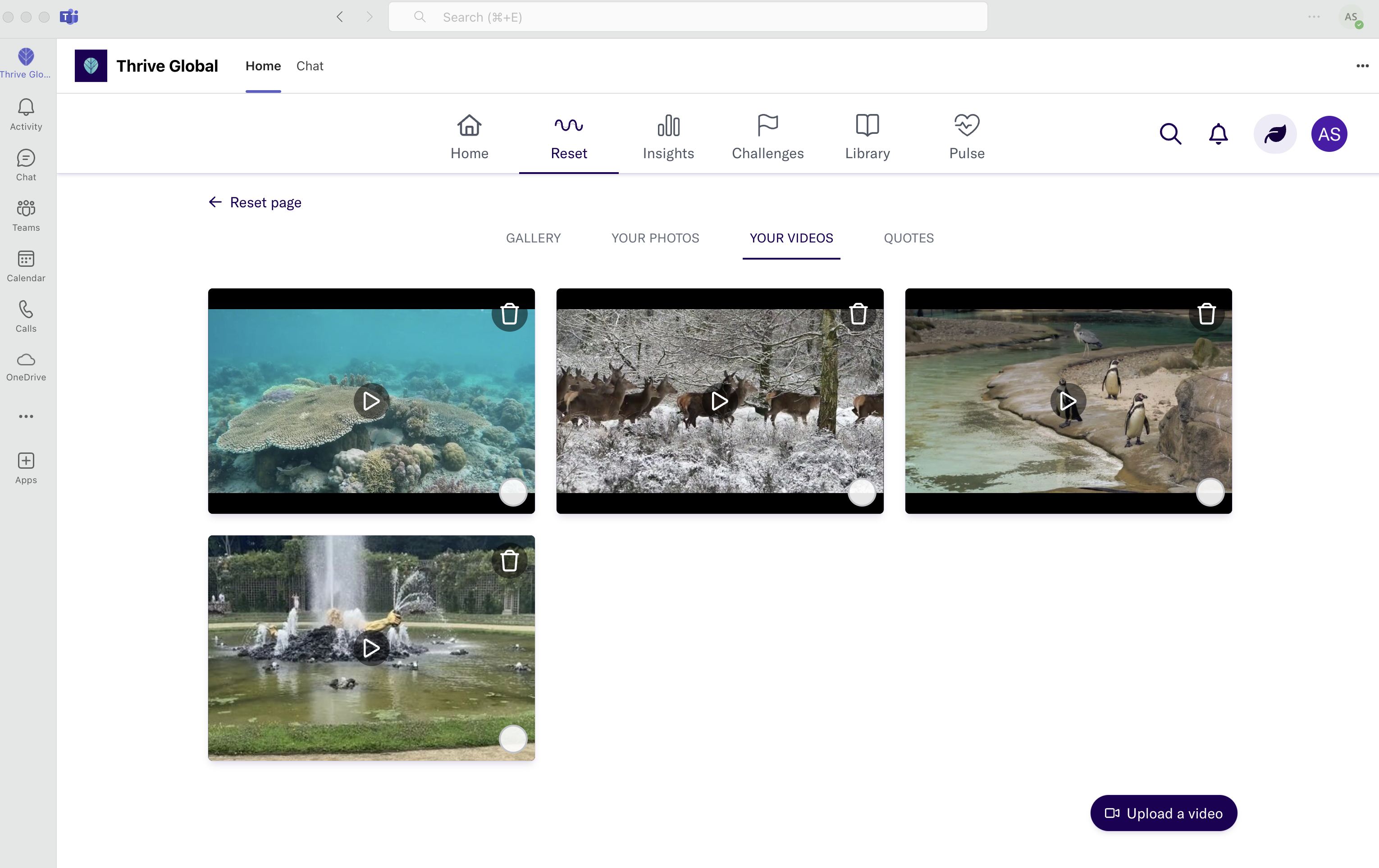This screenshot has height=868, width=1379.
Task: Open Apps store in Teams sidebar
Action: coord(26,468)
